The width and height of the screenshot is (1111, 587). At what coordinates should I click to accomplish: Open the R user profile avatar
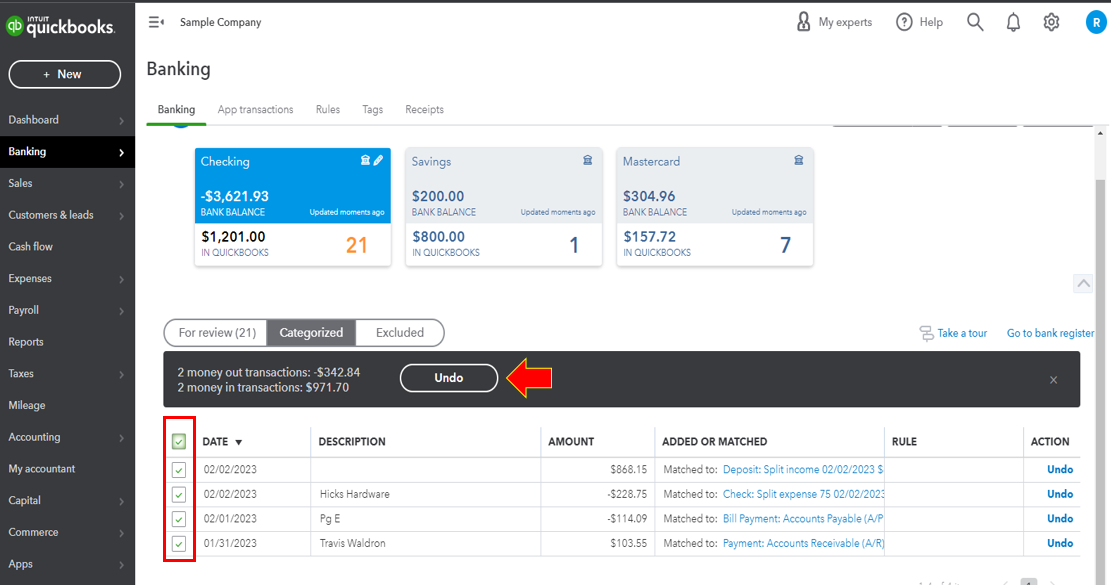point(1096,23)
